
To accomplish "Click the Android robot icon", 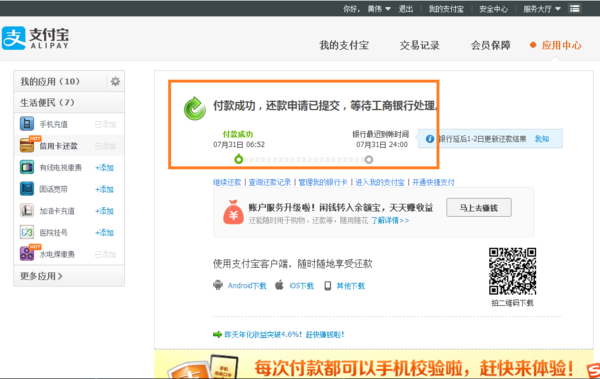I will (x=218, y=285).
